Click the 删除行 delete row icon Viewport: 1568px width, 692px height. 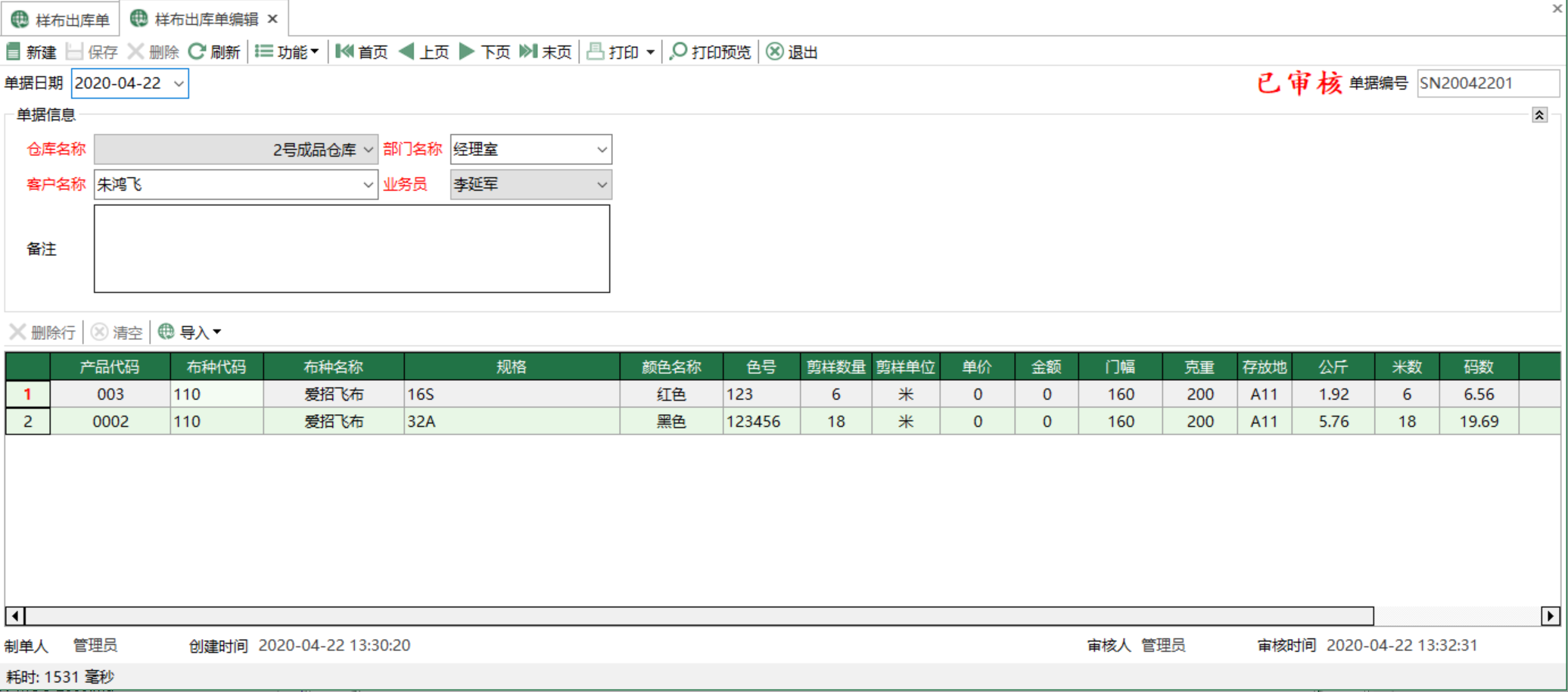(17, 332)
